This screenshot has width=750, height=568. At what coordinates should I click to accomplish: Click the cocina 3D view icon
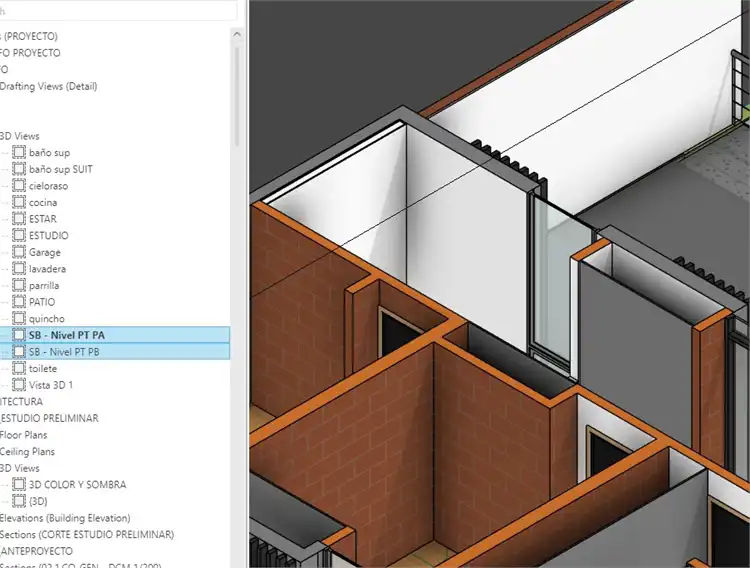point(19,202)
